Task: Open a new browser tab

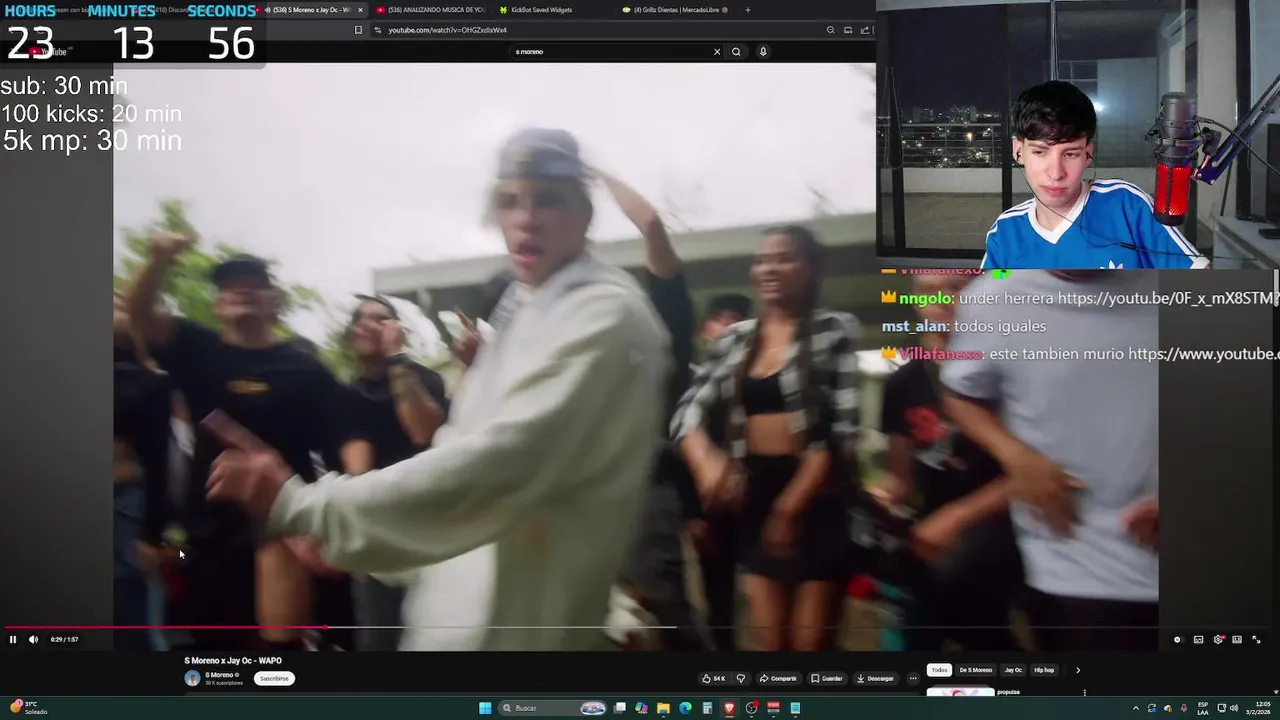Action: (747, 10)
